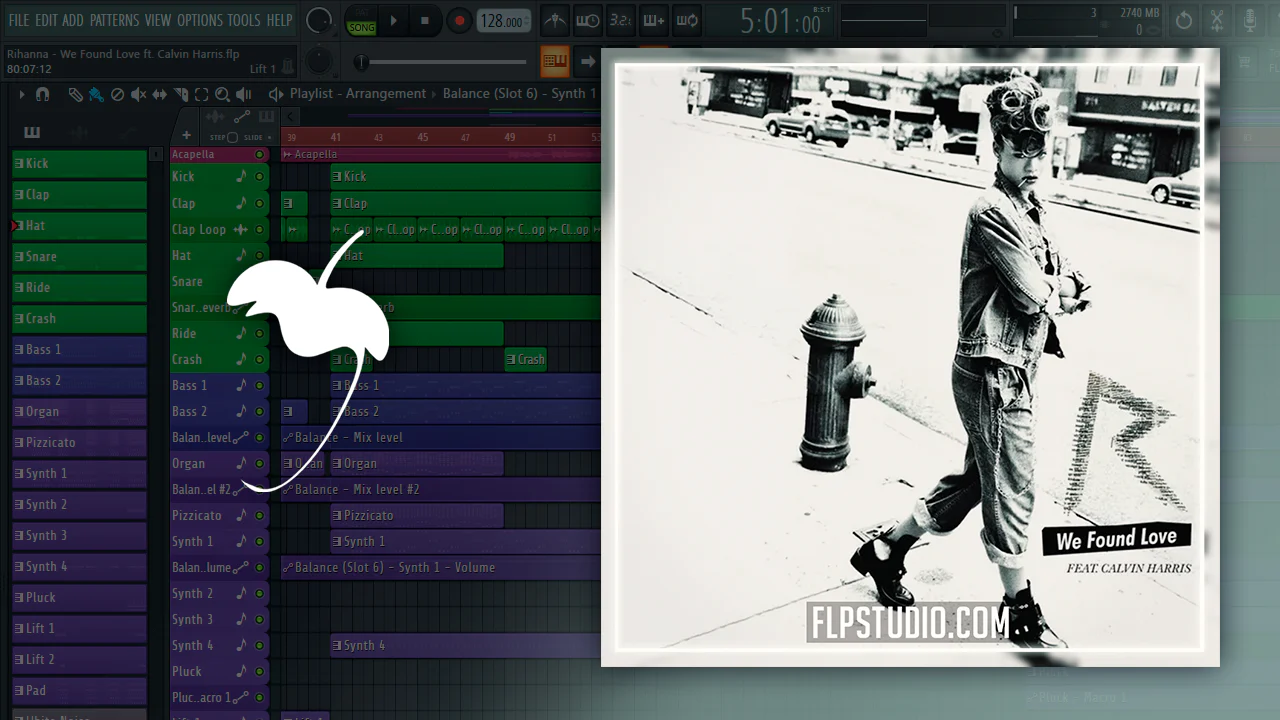Click the overdub/blend recording icon
This screenshot has height=720, width=1280.
[x=653, y=20]
